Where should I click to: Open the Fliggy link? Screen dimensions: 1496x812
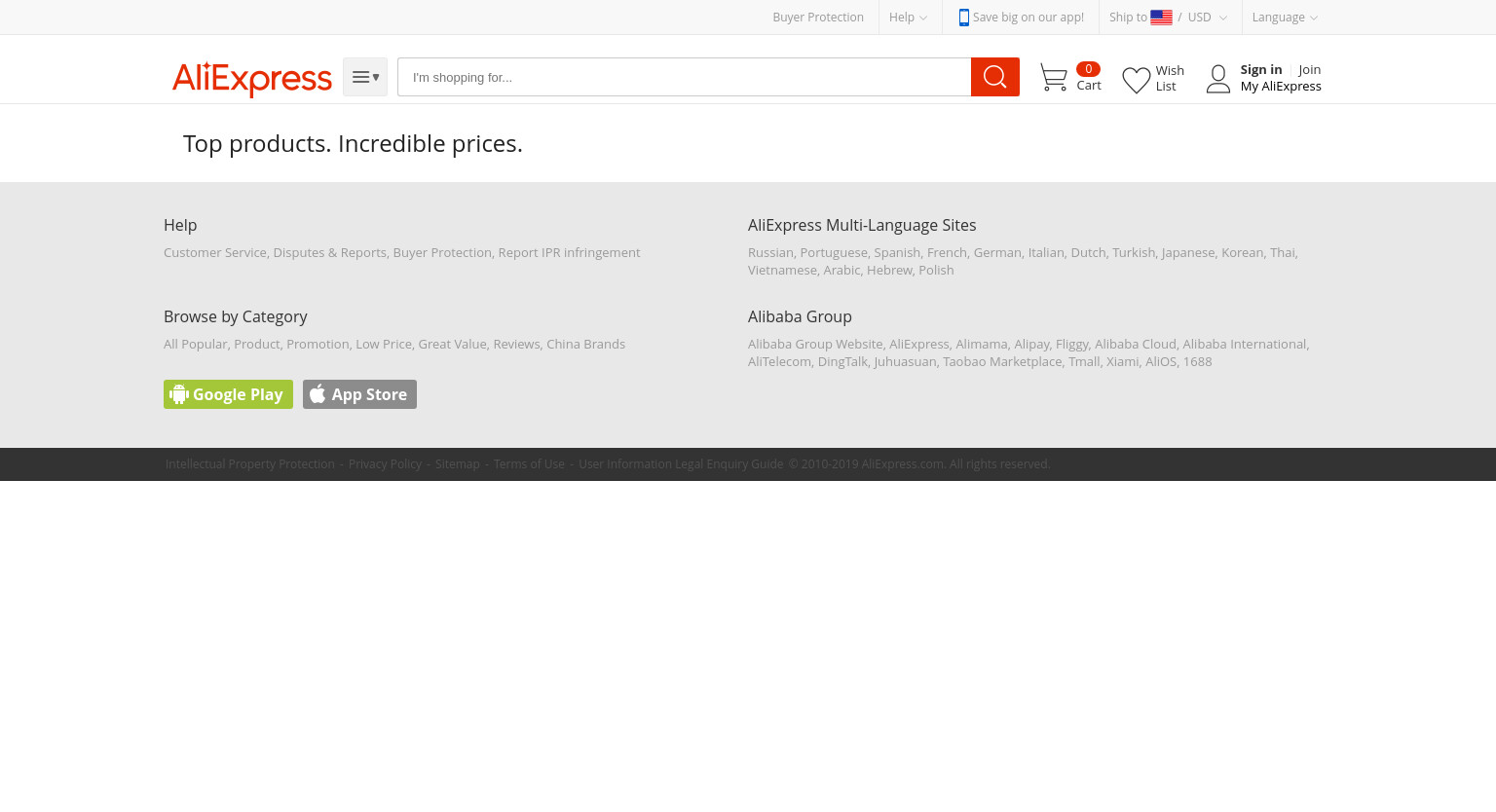coord(1071,344)
